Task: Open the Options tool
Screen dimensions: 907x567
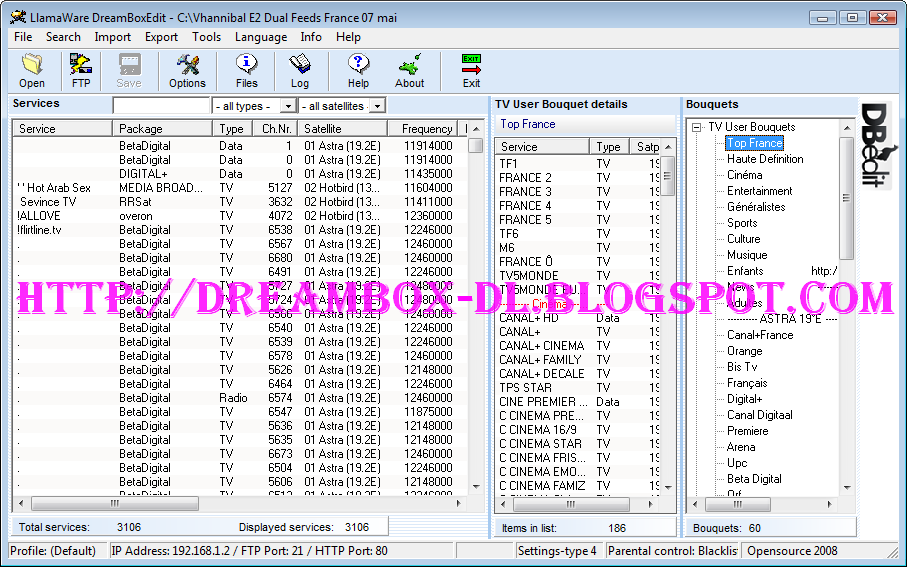Action: point(187,71)
